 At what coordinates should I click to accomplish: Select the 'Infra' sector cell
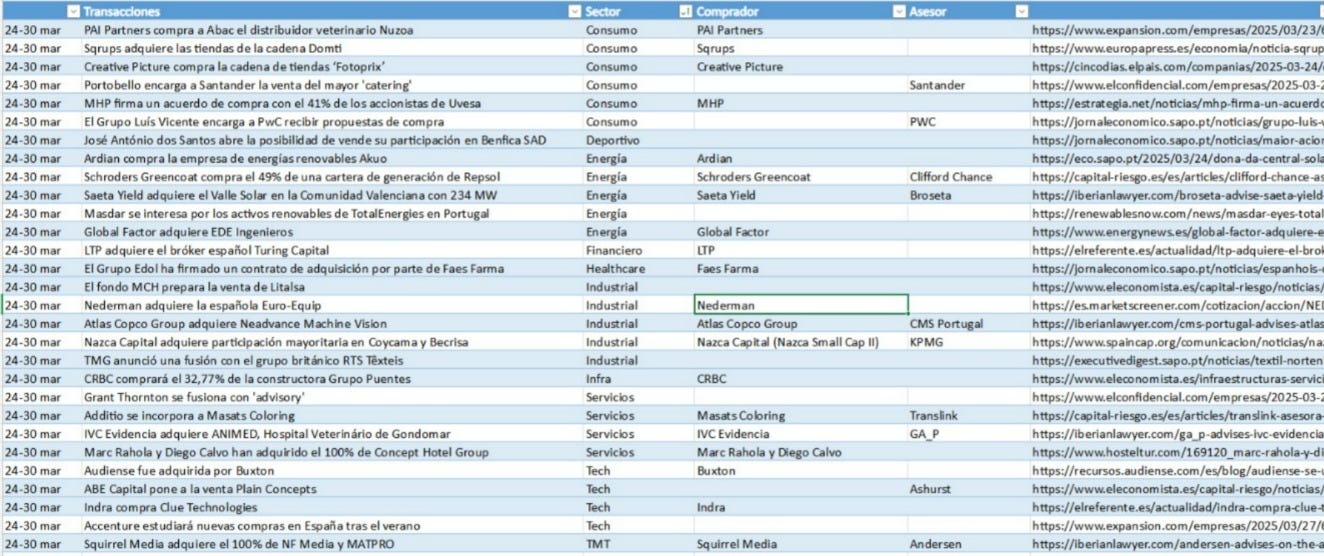click(x=638, y=379)
